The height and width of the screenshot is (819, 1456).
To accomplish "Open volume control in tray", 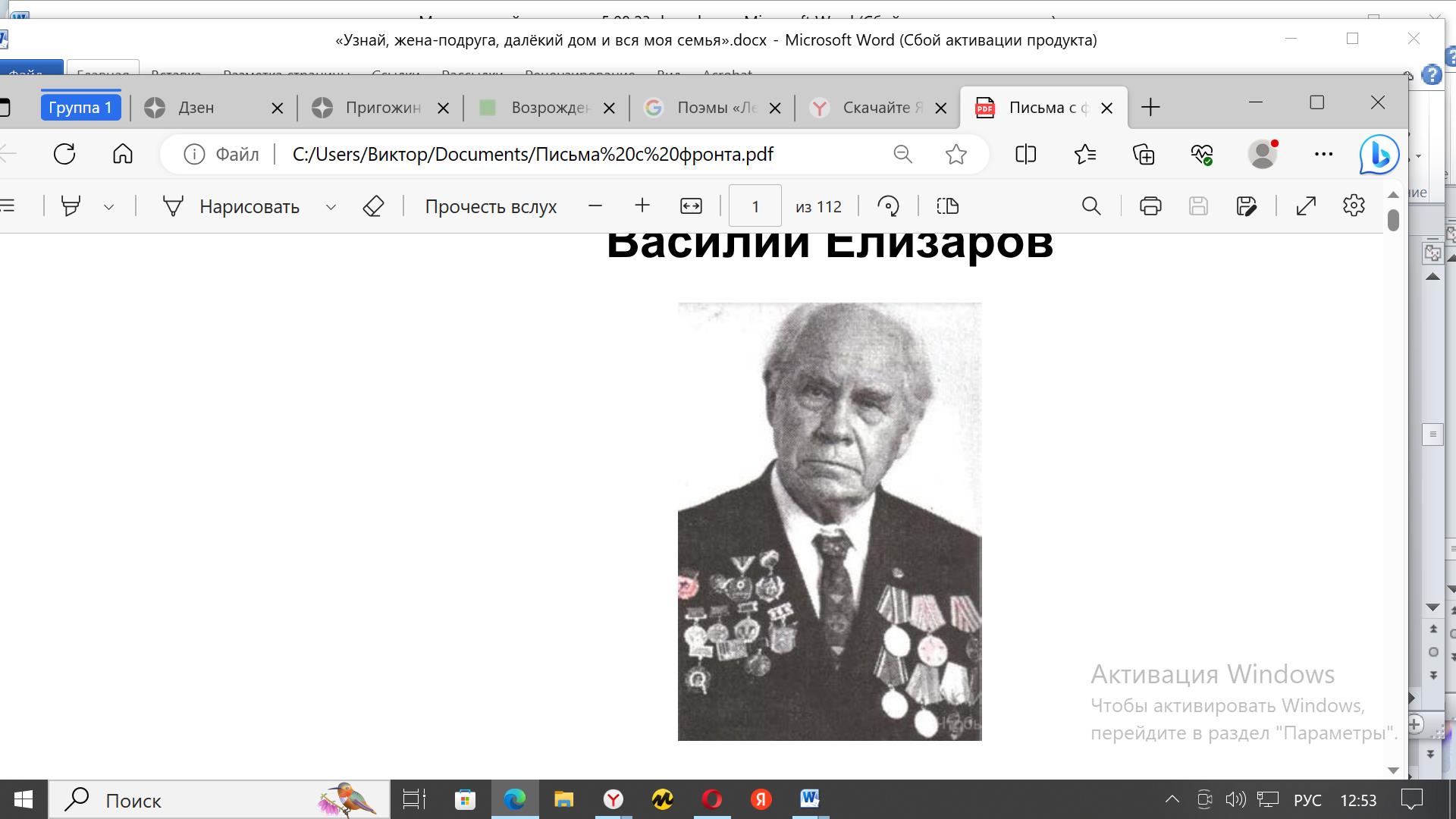I will tap(1235, 799).
